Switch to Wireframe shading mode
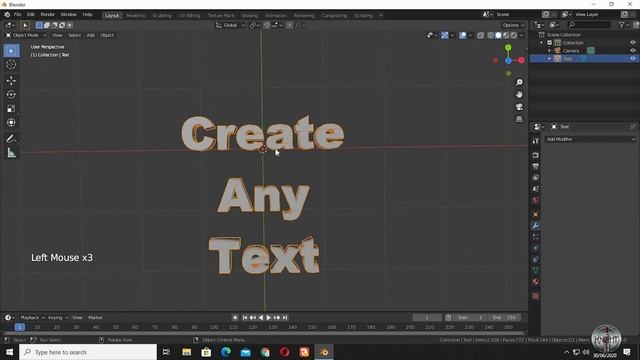The image size is (640, 360). [491, 36]
